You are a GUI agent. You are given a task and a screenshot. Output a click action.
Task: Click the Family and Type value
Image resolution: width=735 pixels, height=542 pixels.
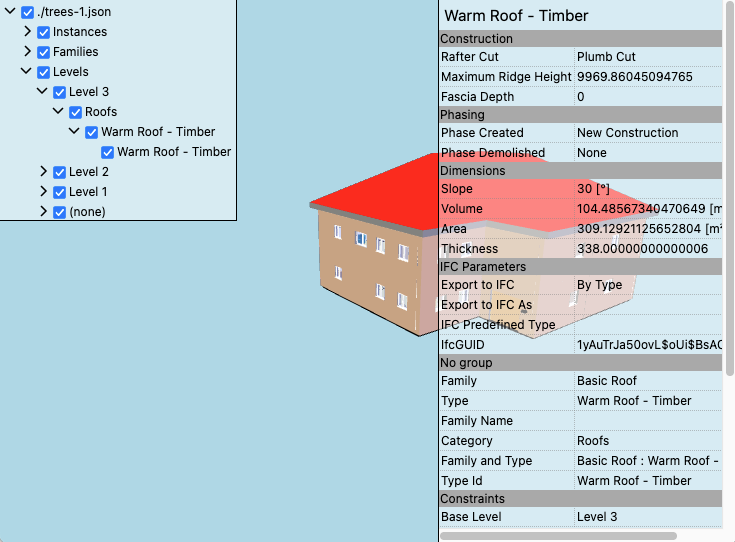(648, 461)
